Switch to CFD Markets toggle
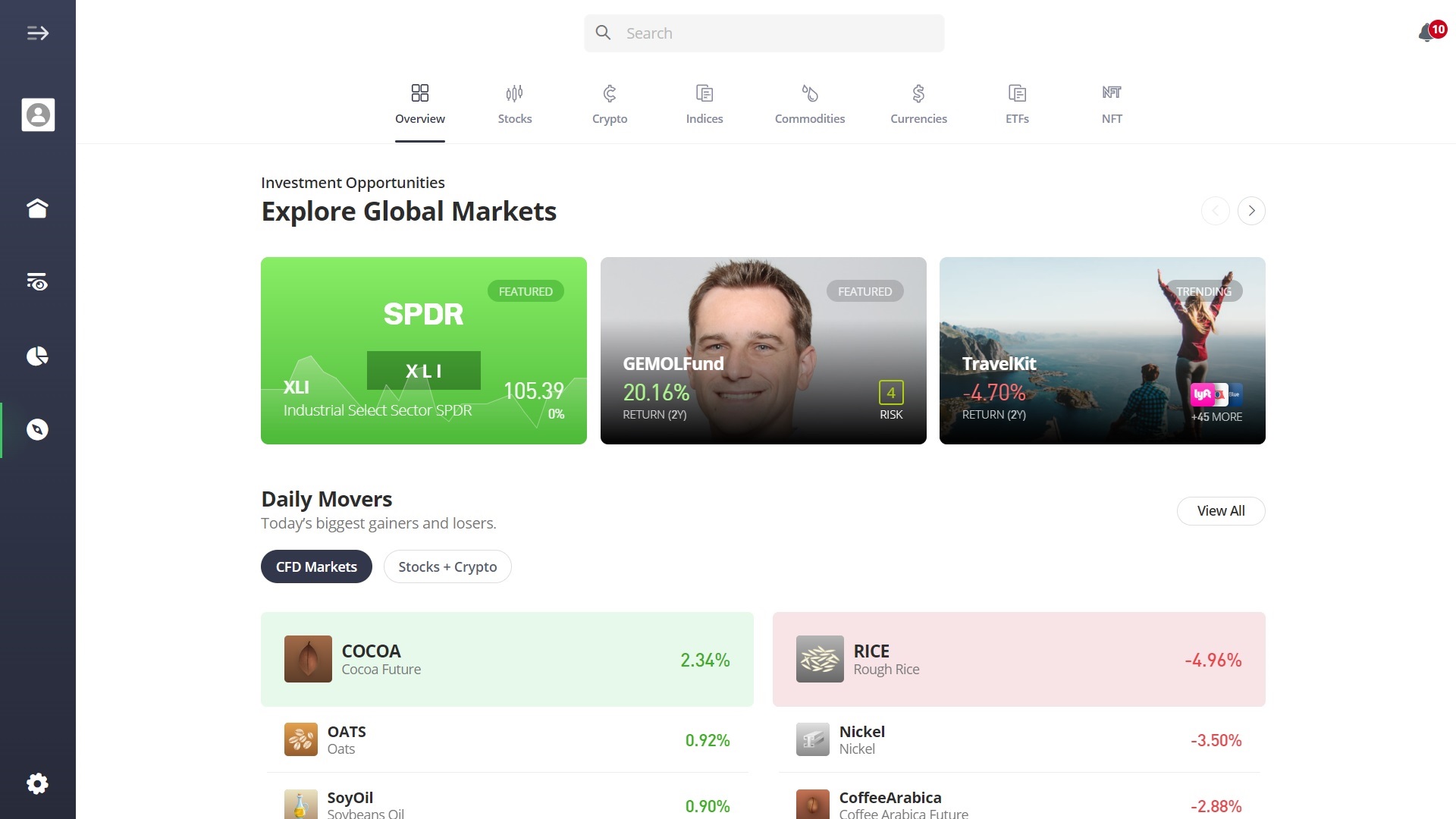The width and height of the screenshot is (1456, 819). click(x=316, y=567)
